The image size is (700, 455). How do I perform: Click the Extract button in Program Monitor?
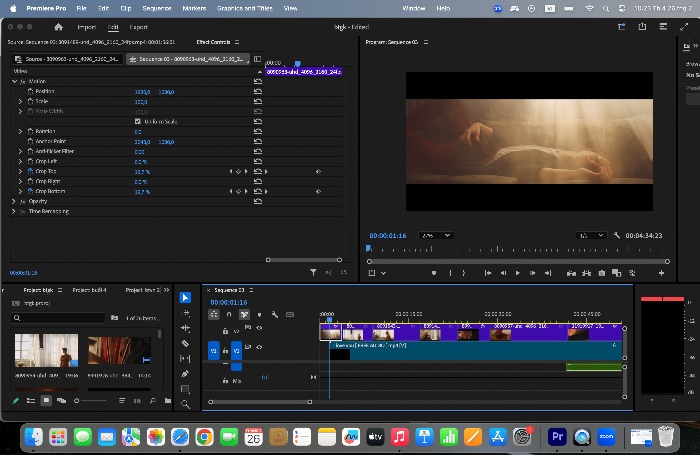[586, 273]
